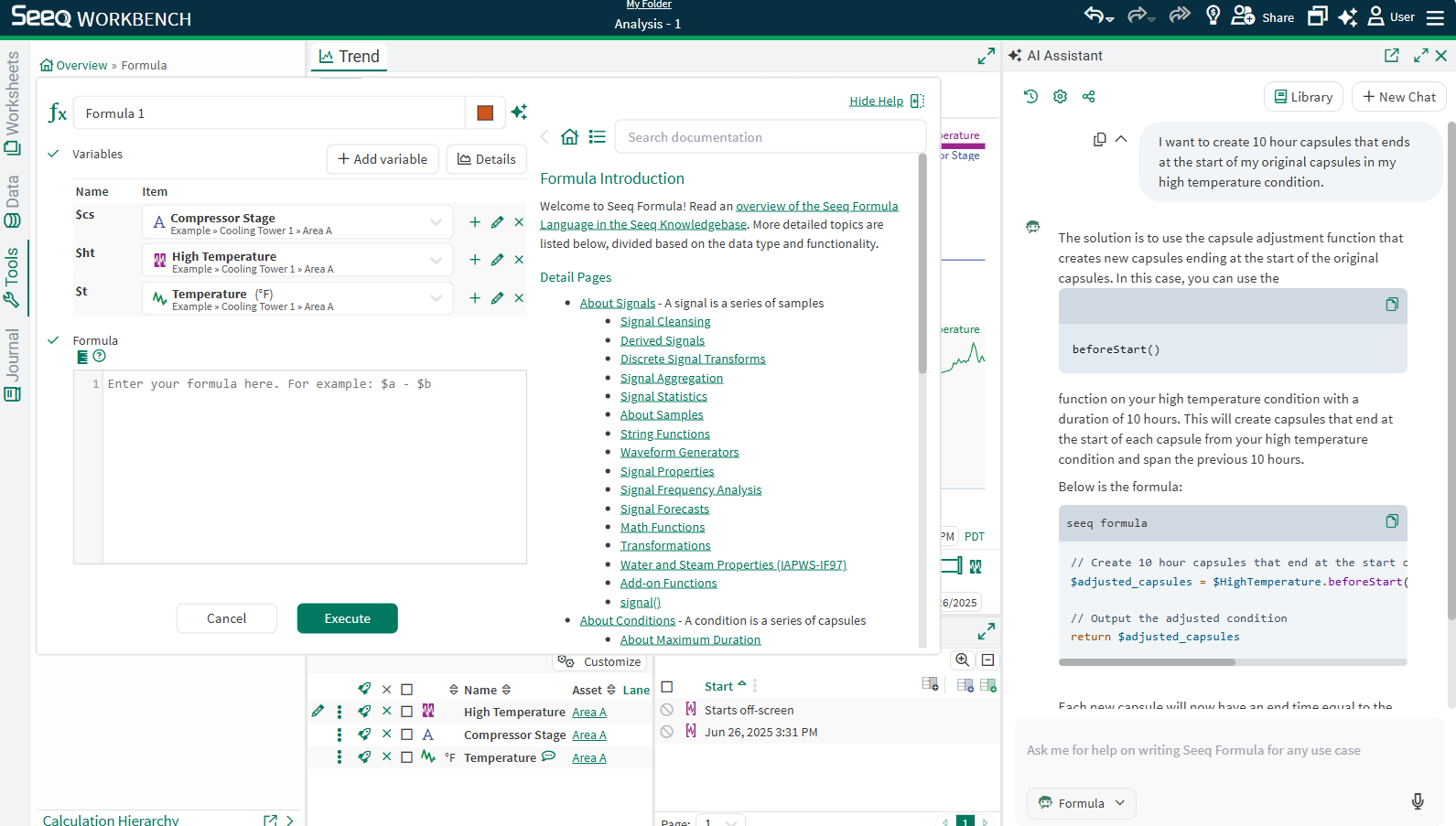Open AI chat history icon
Screen dimensions: 1456x826
[1030, 96]
